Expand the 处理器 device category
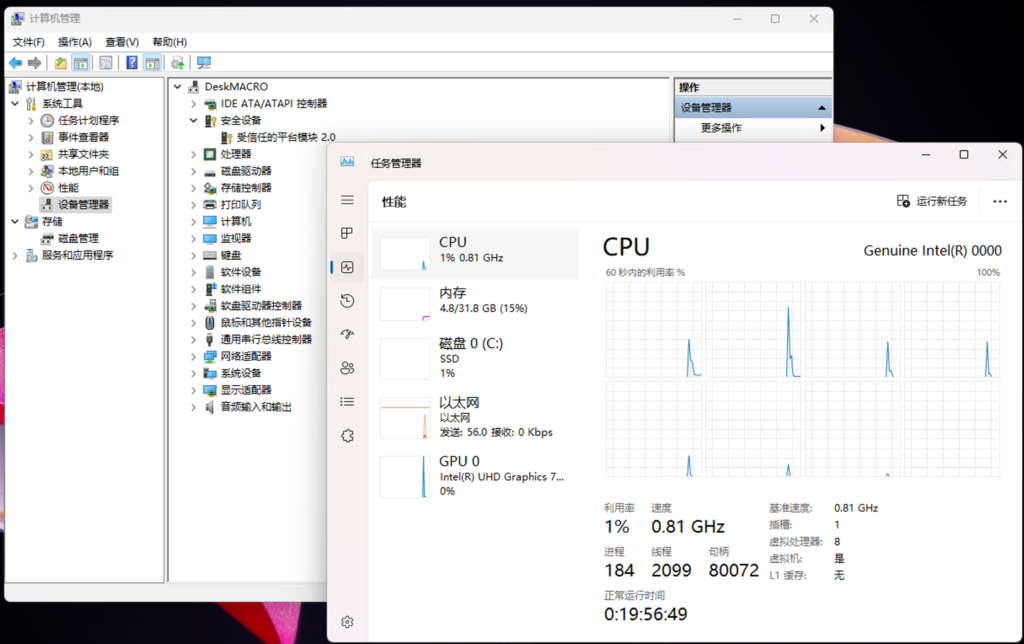Viewport: 1024px width, 644px height. [193, 154]
